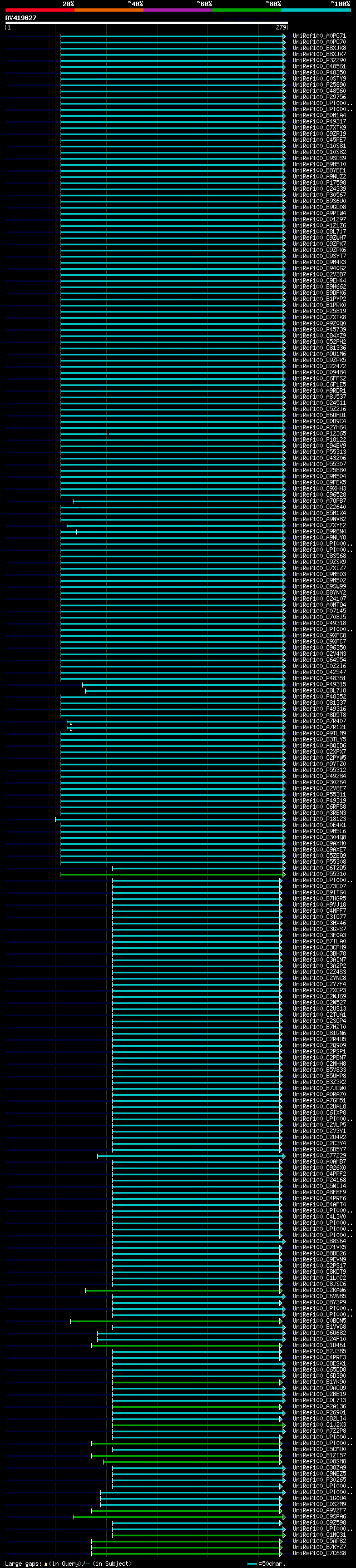The width and height of the screenshot is (356, 1568).
Task: Click the green ~80% identity legend segment
Action: click(246, 10)
